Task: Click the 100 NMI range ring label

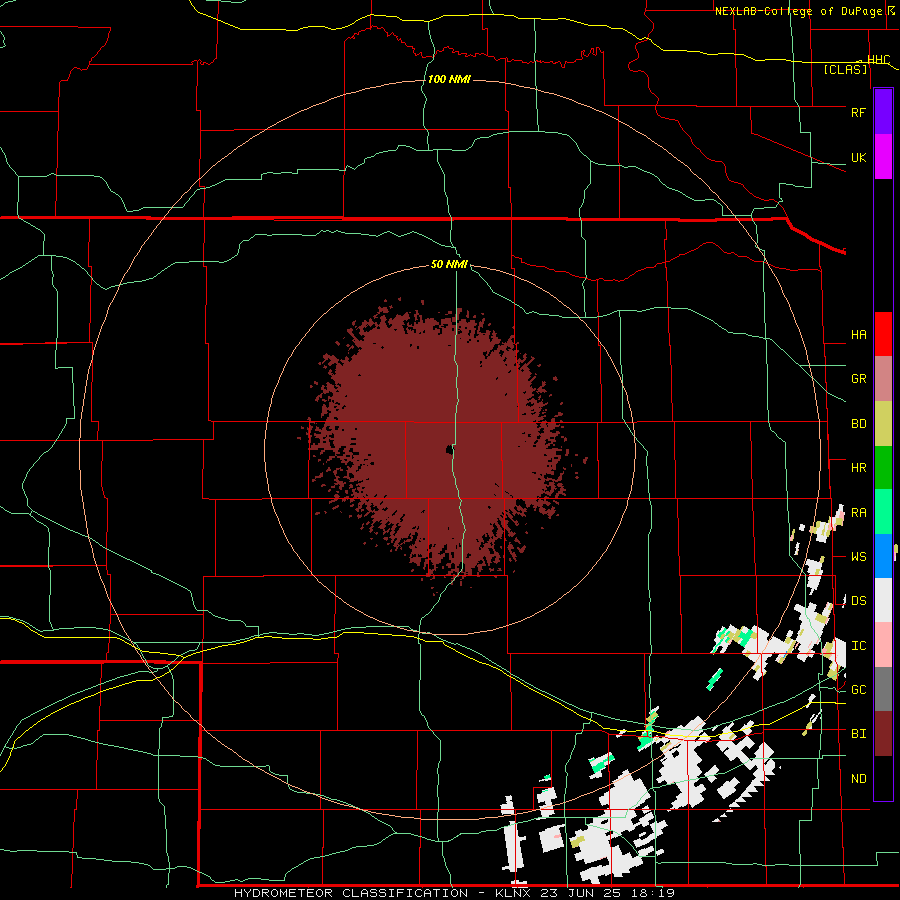Action: tap(449, 79)
